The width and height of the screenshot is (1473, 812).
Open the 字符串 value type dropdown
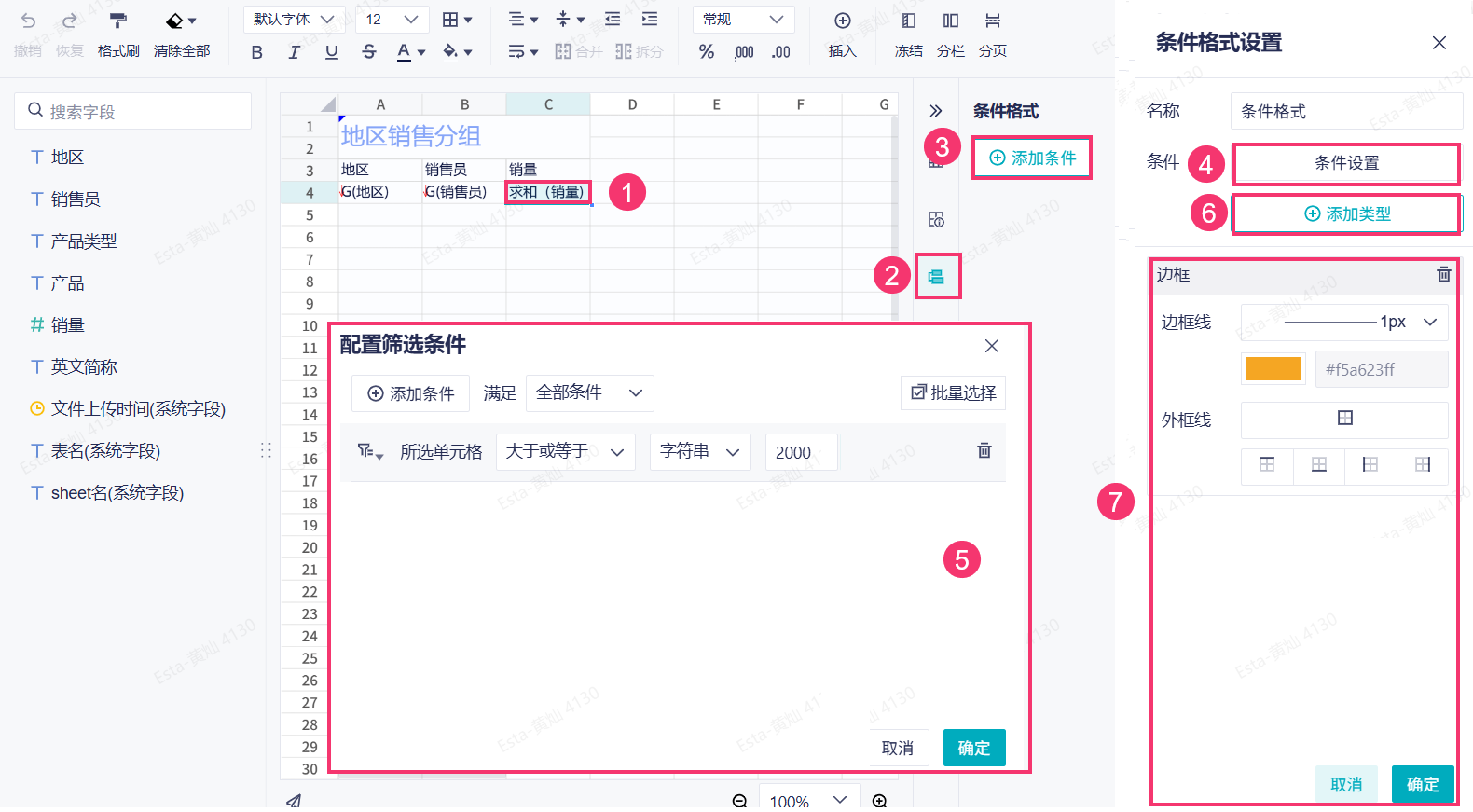(700, 451)
